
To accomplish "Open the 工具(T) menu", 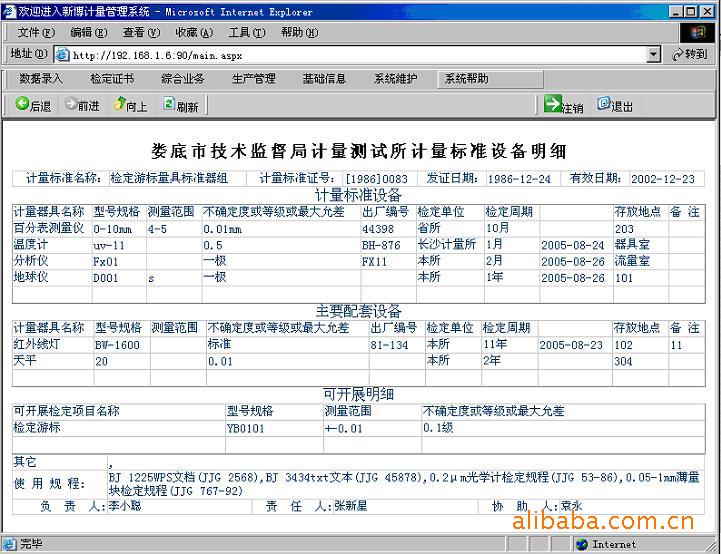I will pos(246,32).
